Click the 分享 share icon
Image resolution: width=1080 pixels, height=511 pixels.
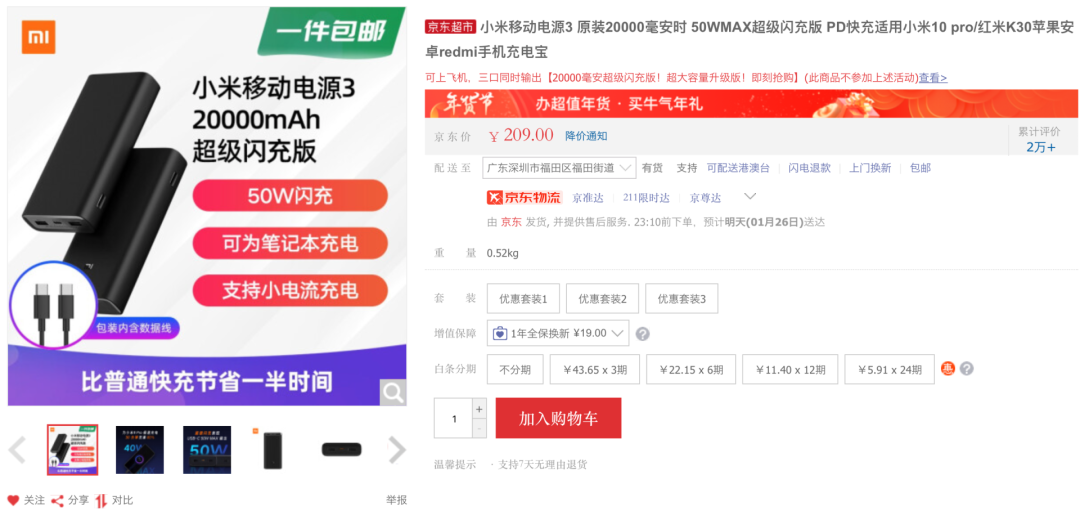point(59,500)
